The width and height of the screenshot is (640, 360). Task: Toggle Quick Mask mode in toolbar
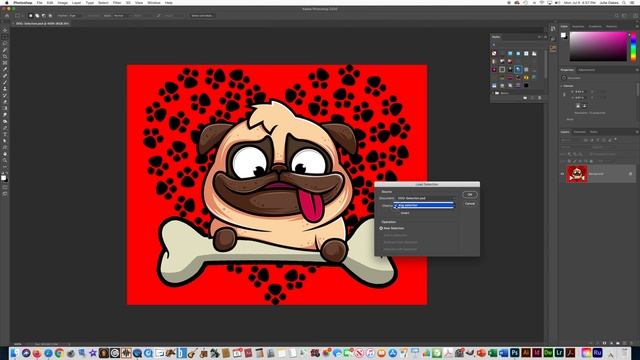point(4,188)
